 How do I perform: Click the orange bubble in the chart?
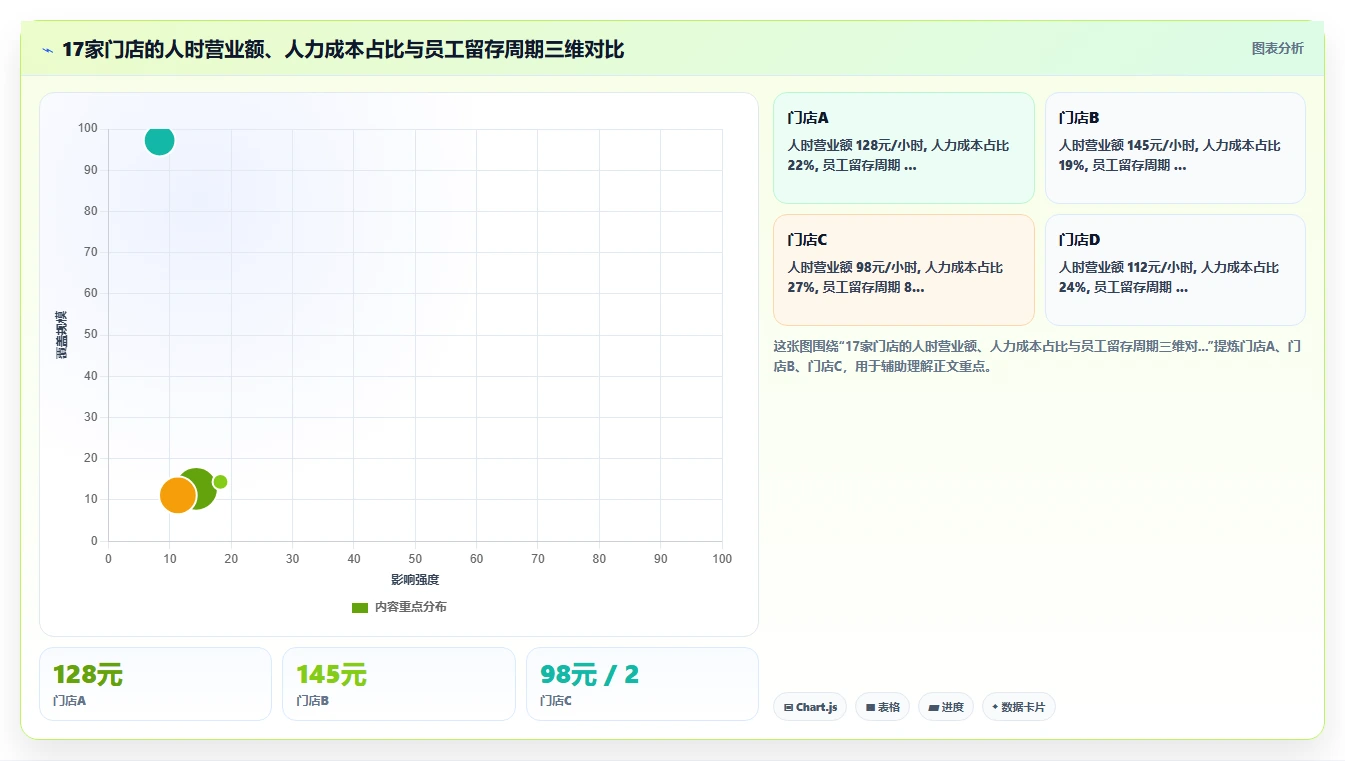(x=178, y=495)
